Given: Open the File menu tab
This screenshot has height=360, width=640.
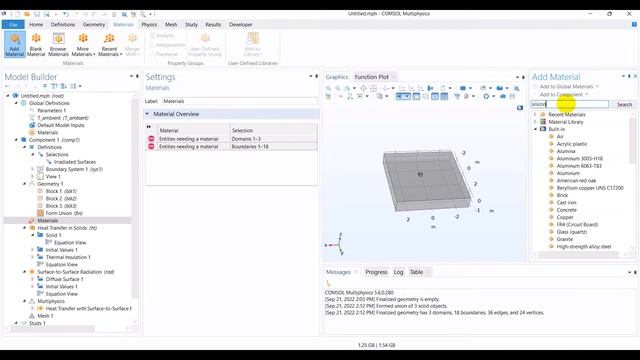Looking at the screenshot, I should pyautogui.click(x=13, y=24).
